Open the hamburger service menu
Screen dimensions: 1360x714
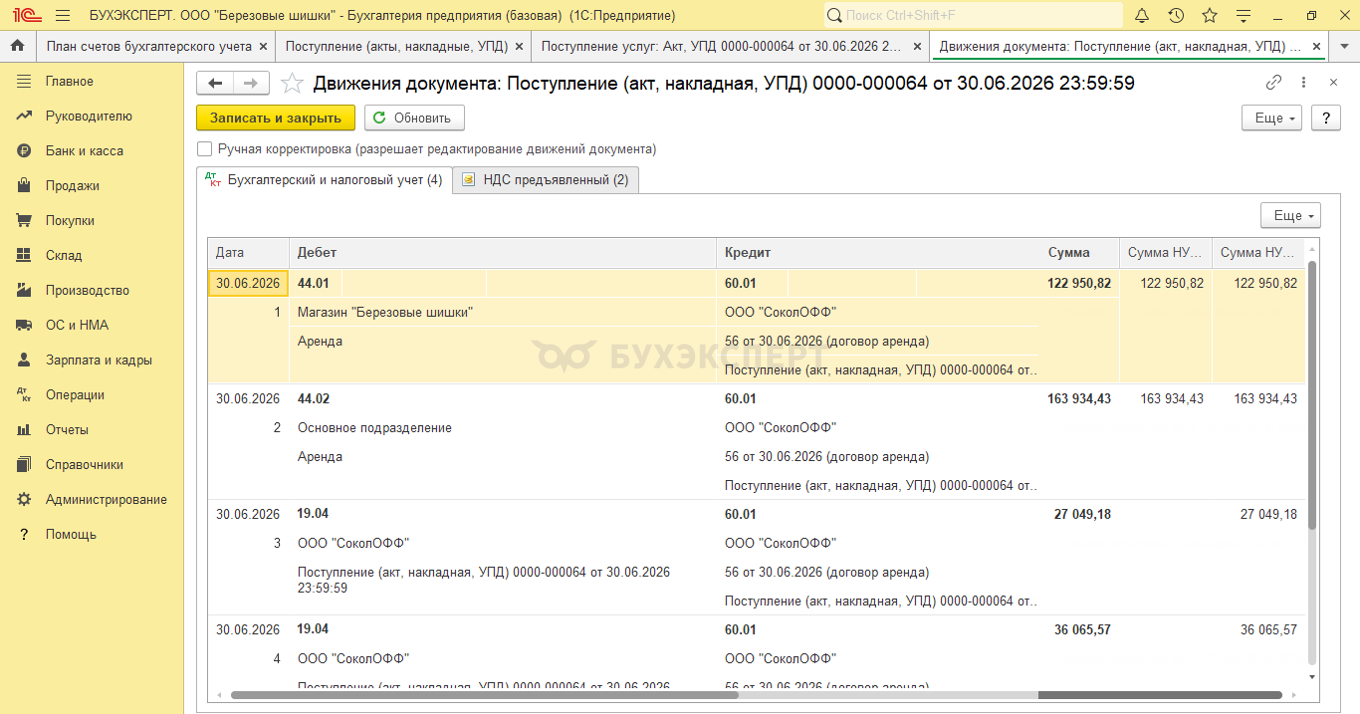click(62, 15)
